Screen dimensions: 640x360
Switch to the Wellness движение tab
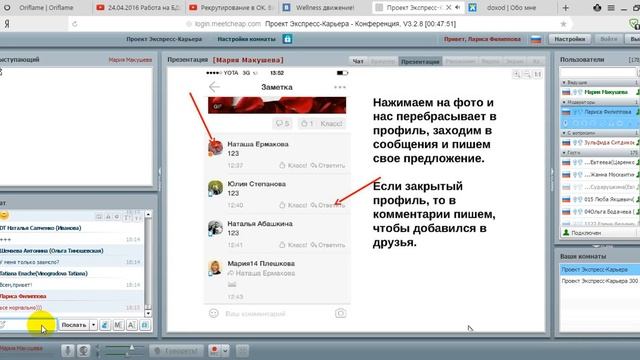[324, 8]
